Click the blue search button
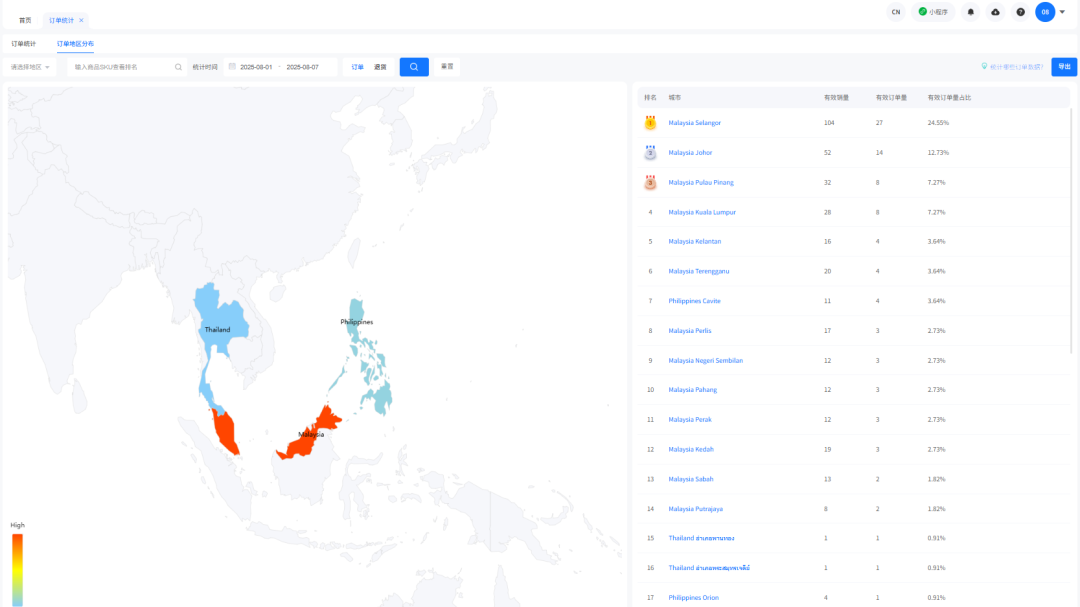Image resolution: width=1080 pixels, height=607 pixels. tap(414, 67)
